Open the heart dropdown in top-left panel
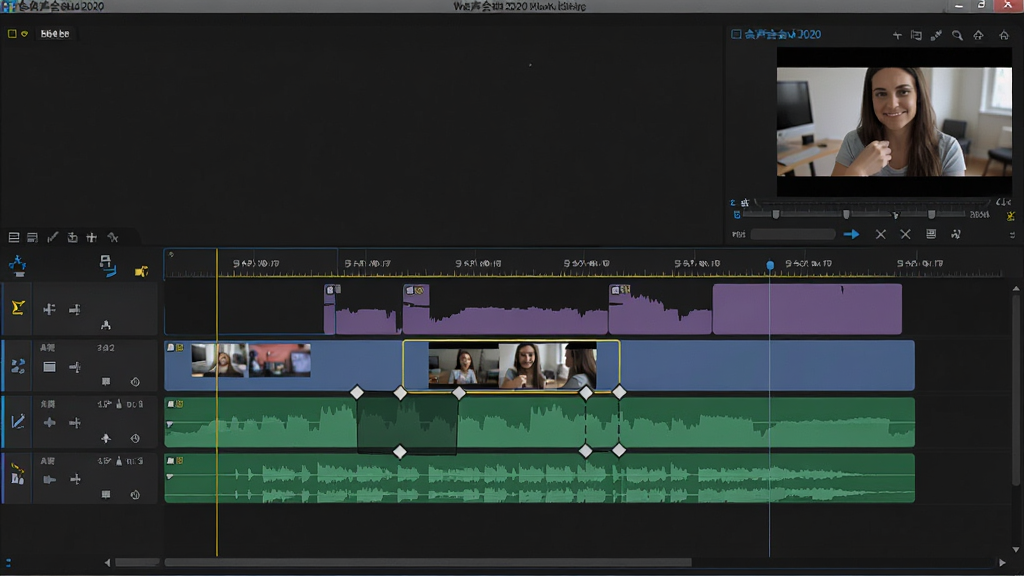This screenshot has height=576, width=1024. pyautogui.click(x=24, y=34)
